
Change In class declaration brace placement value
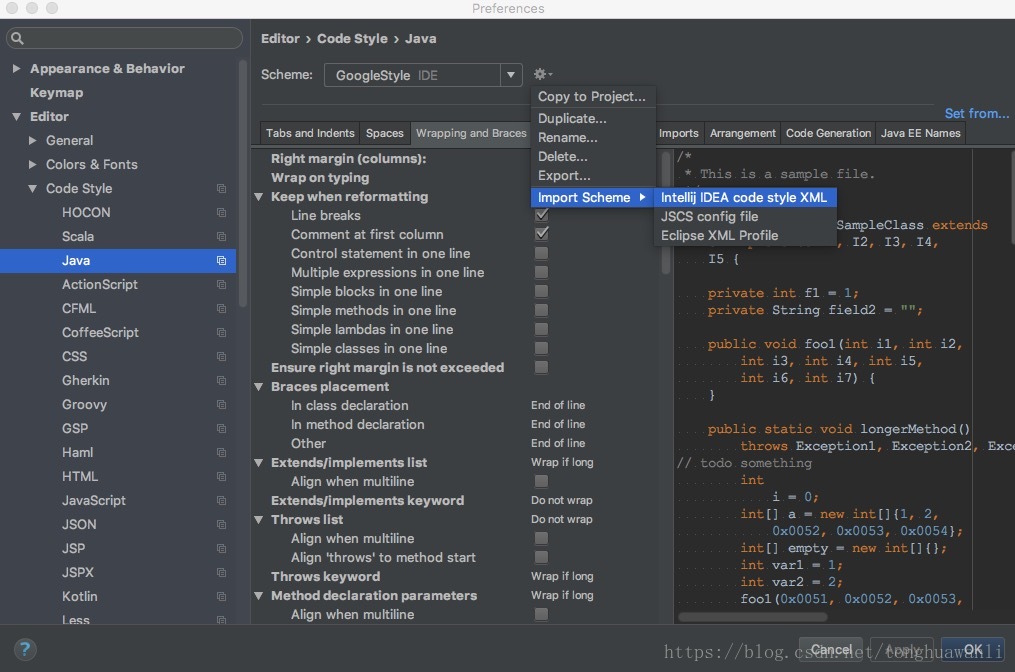[558, 405]
